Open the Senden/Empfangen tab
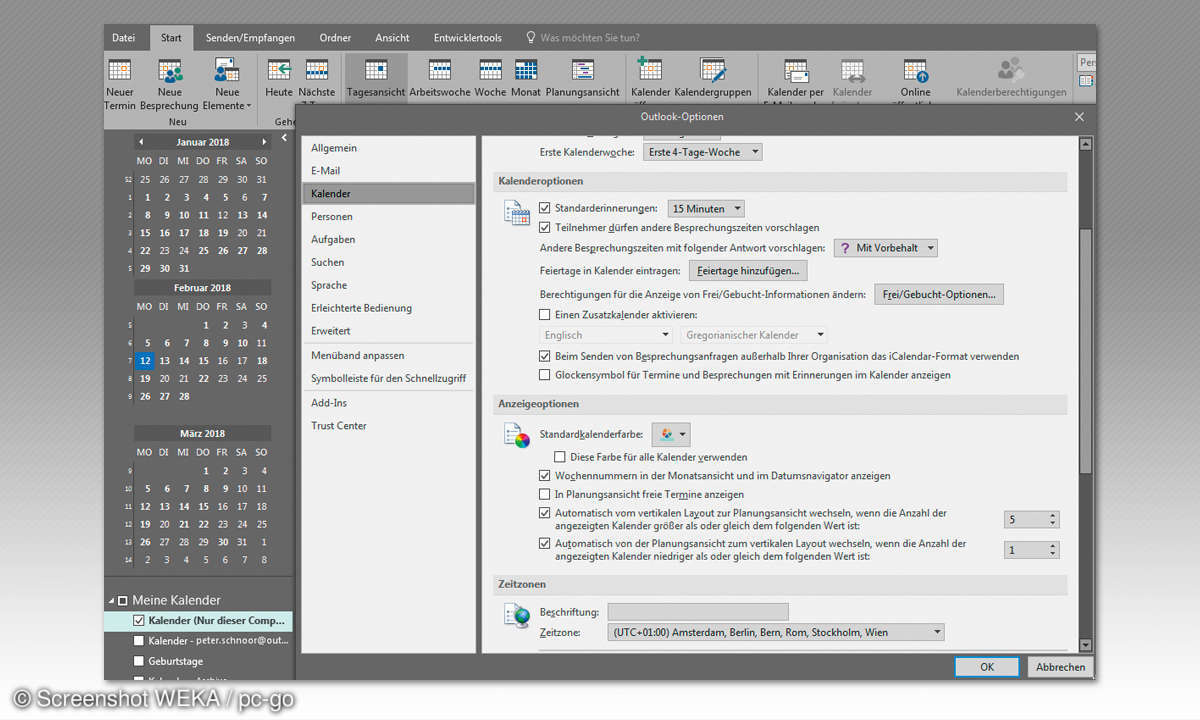 pyautogui.click(x=251, y=38)
